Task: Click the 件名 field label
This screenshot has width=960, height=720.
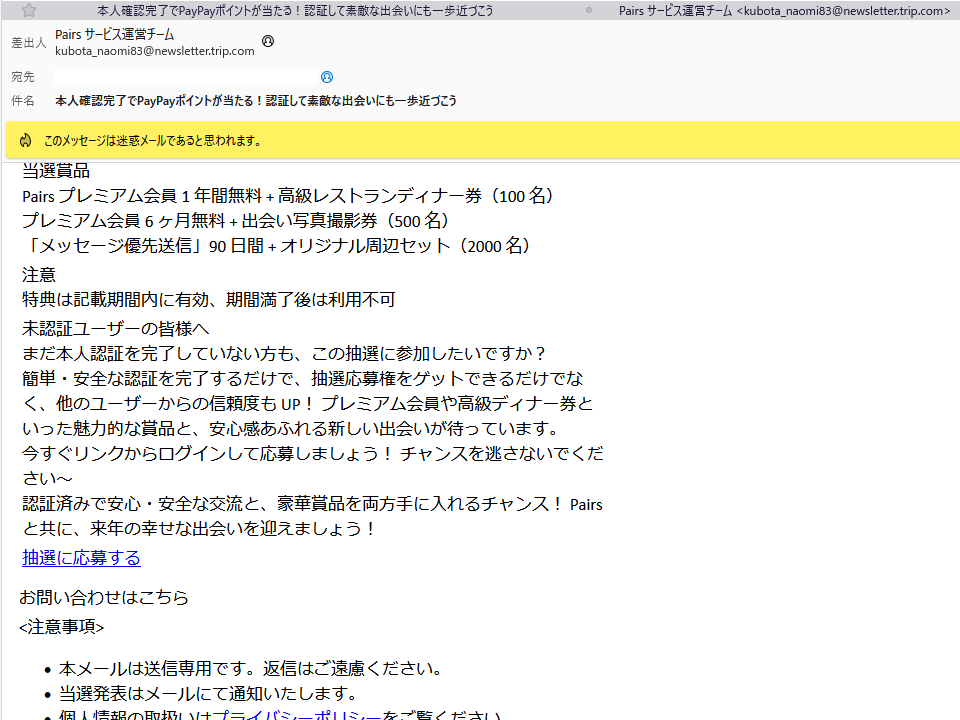Action: [22, 101]
